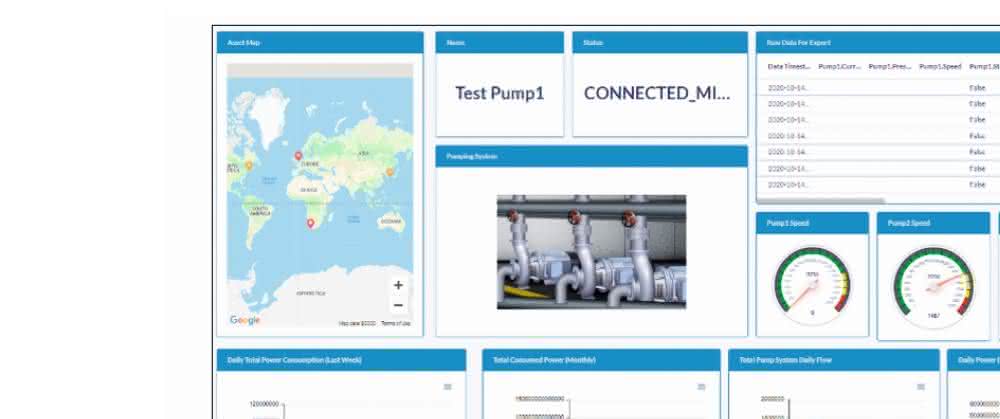The width and height of the screenshot is (1000, 419).
Task: Sort by the Pump1.Speed column header
Action: (940, 66)
